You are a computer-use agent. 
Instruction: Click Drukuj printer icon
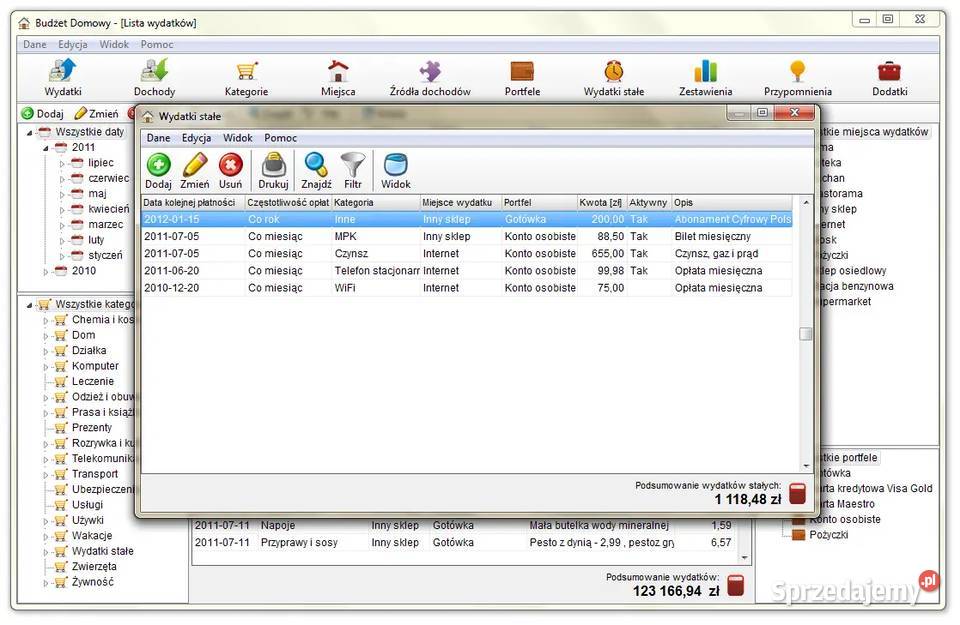(273, 171)
